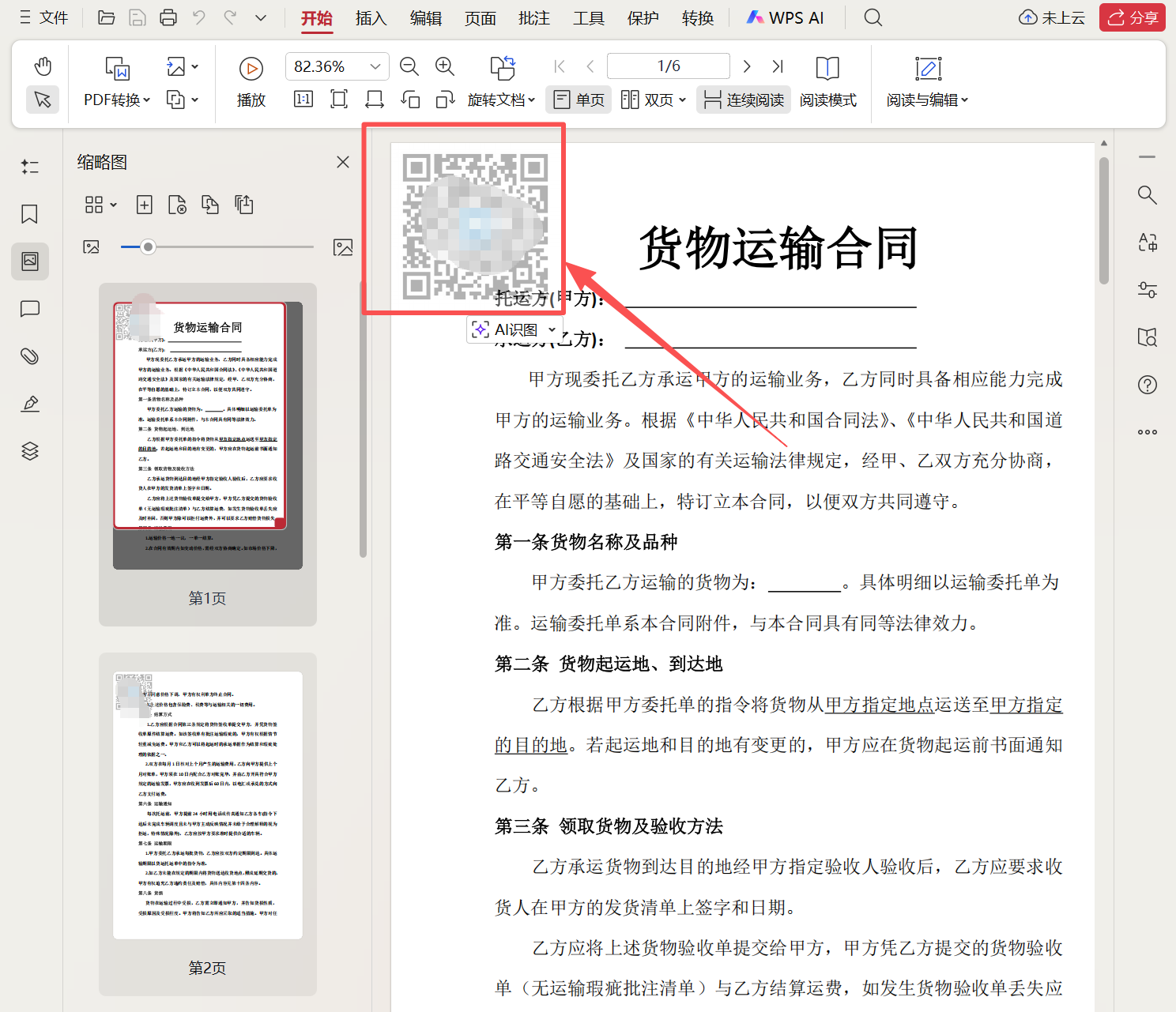Close the 缩略图 panel
This screenshot has width=1176, height=1012.
[343, 162]
